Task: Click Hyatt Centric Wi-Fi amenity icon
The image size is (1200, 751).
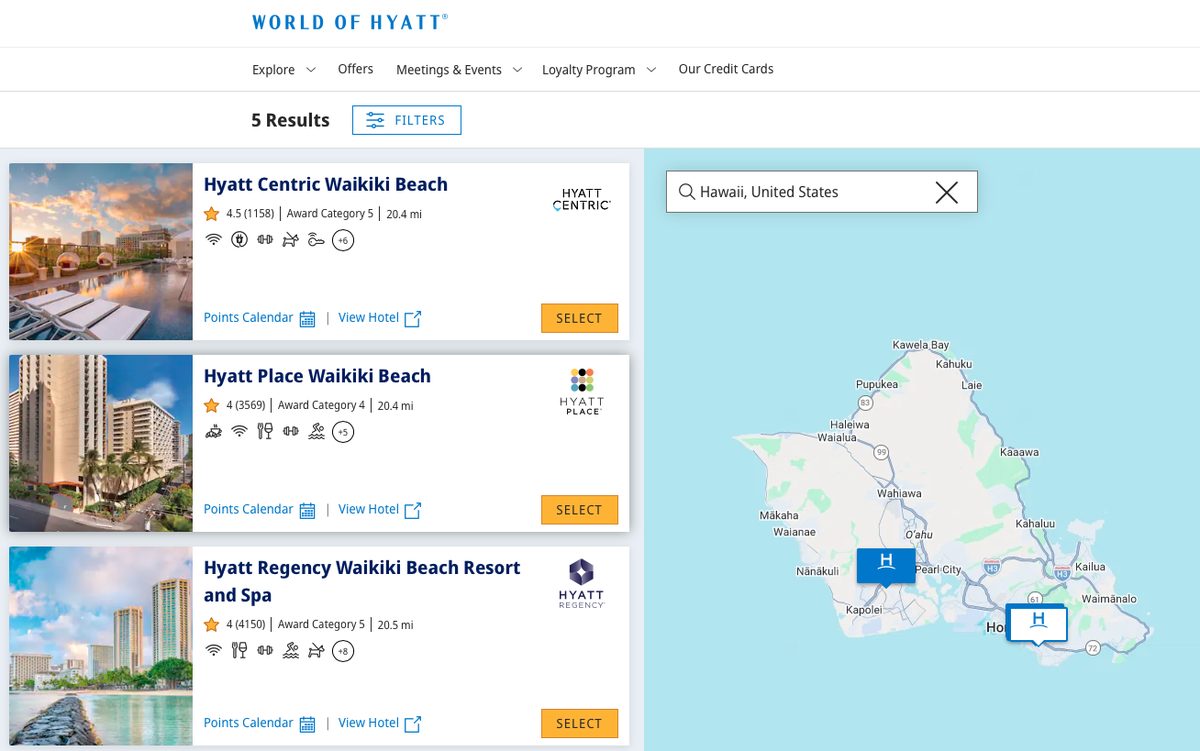Action: pyautogui.click(x=213, y=240)
